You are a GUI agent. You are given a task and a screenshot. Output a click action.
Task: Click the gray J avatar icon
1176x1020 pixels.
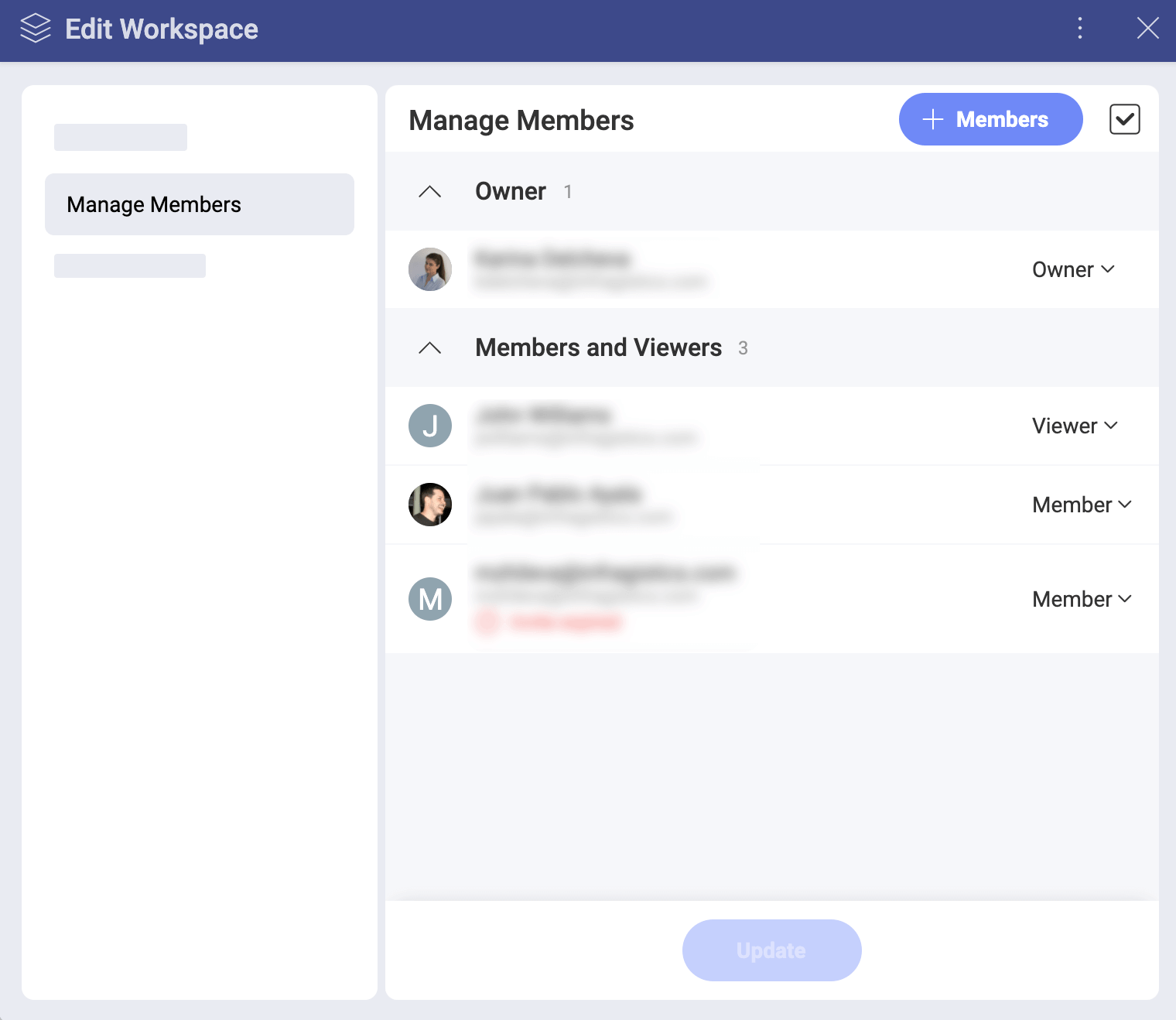(x=430, y=426)
